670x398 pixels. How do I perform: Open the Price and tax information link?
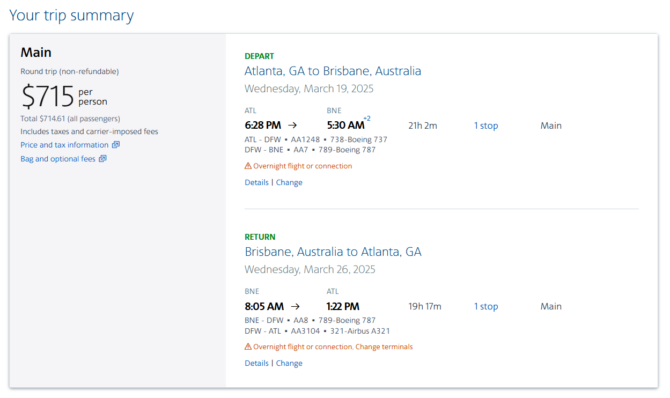point(64,145)
